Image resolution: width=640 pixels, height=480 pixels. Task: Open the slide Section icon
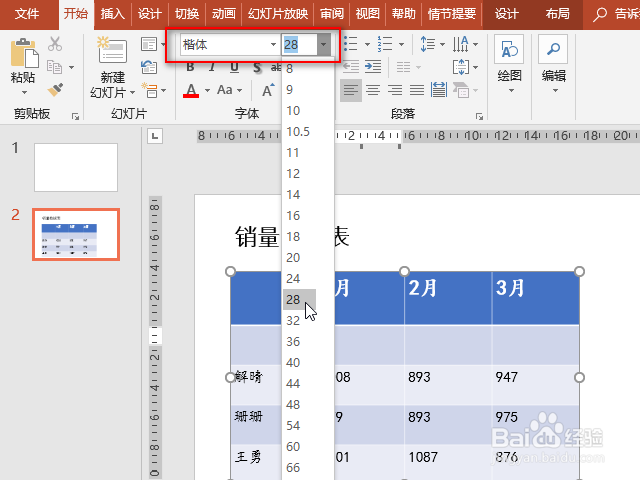coord(149,90)
